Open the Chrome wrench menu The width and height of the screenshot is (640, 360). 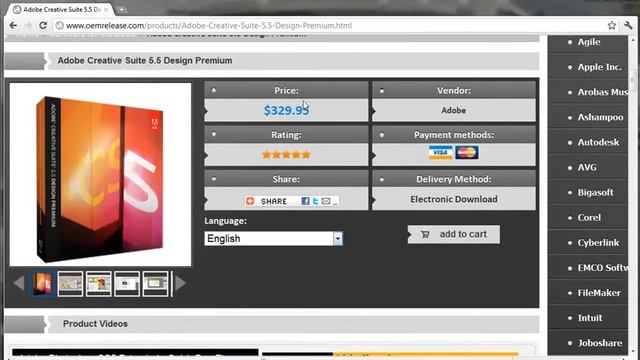pos(628,25)
